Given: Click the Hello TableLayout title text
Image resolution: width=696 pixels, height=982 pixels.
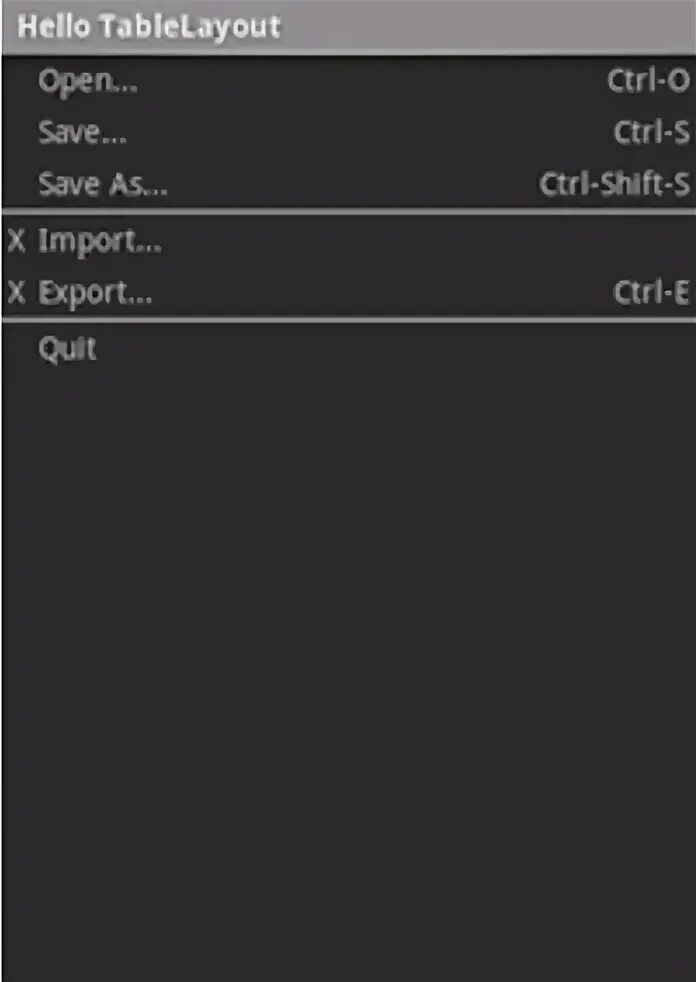Looking at the screenshot, I should point(148,27).
